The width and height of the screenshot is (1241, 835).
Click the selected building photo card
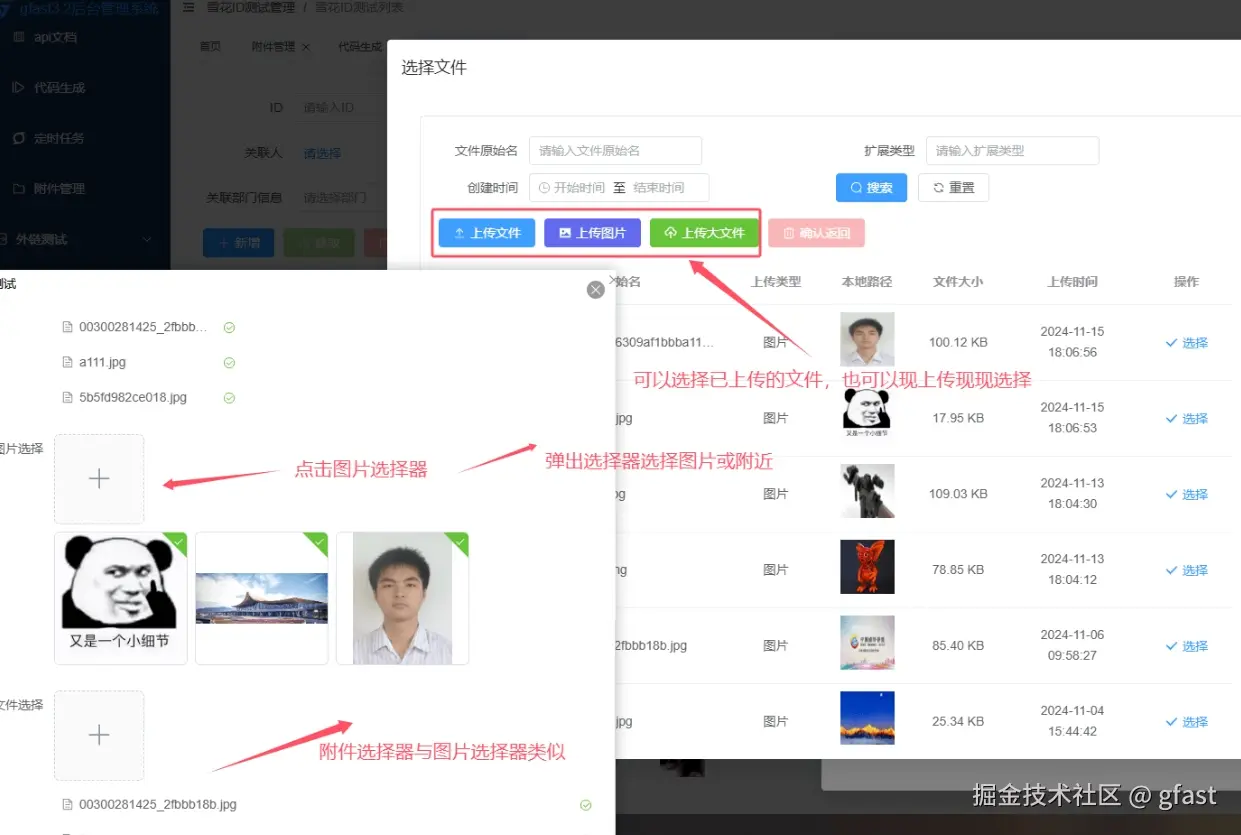[262, 598]
